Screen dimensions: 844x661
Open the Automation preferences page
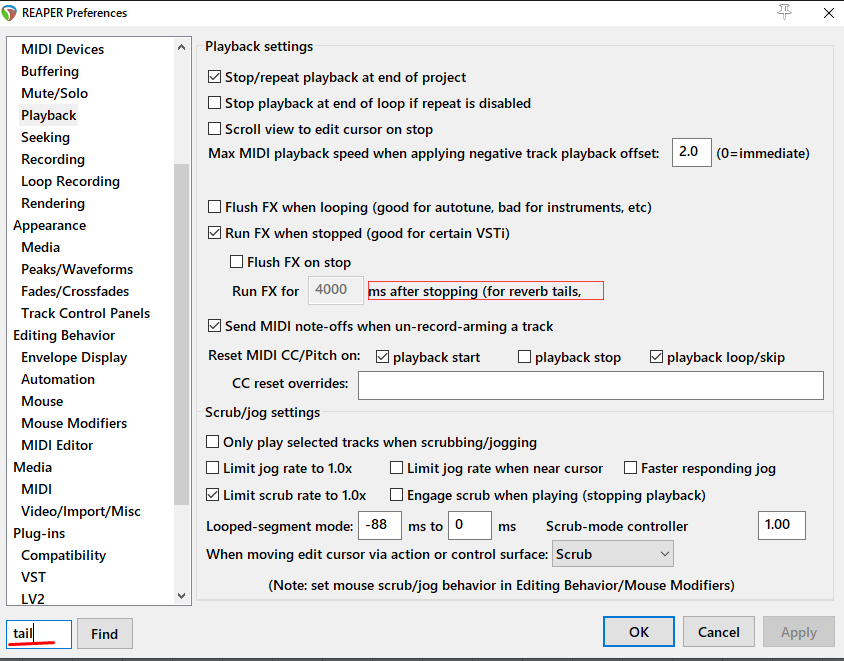pyautogui.click(x=58, y=379)
